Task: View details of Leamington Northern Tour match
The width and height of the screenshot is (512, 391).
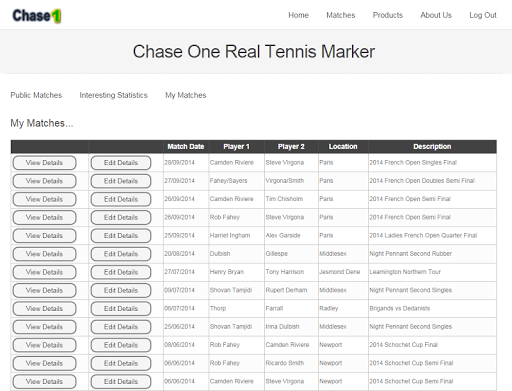Action: (x=44, y=272)
